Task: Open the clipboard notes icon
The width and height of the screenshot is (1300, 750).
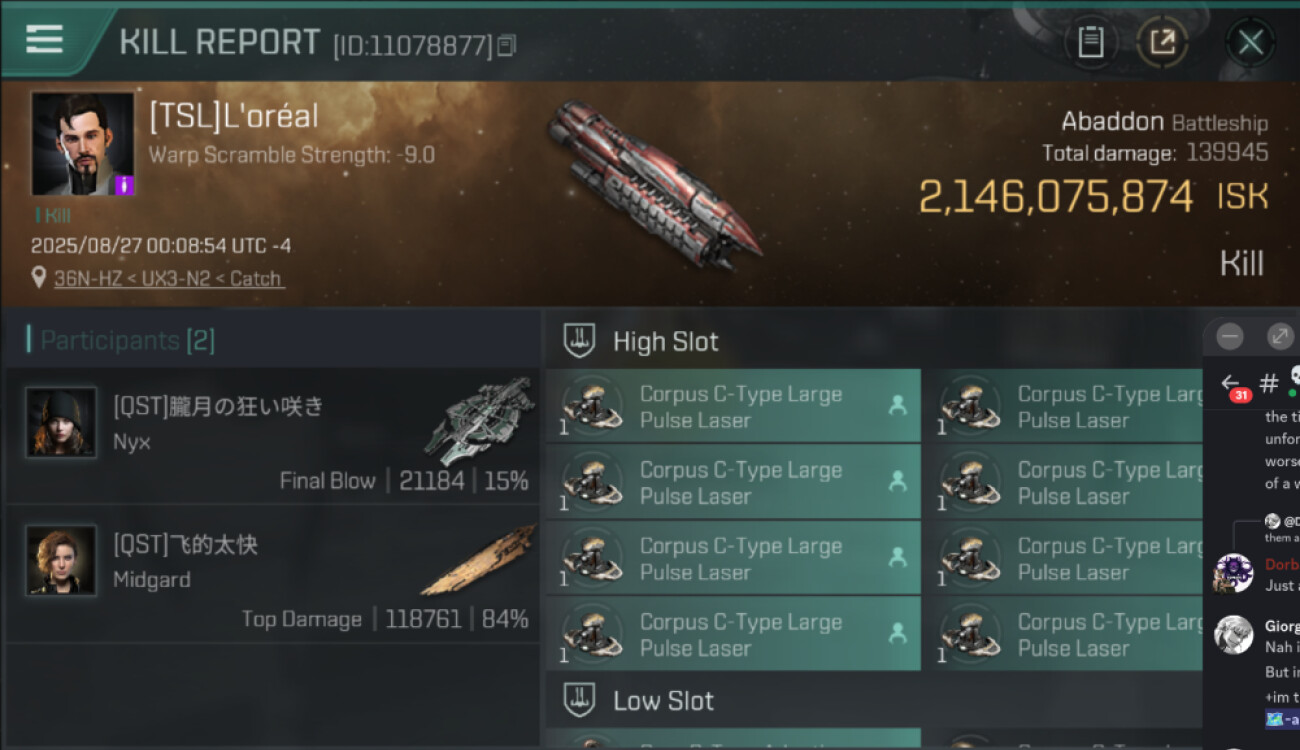Action: click(1090, 42)
